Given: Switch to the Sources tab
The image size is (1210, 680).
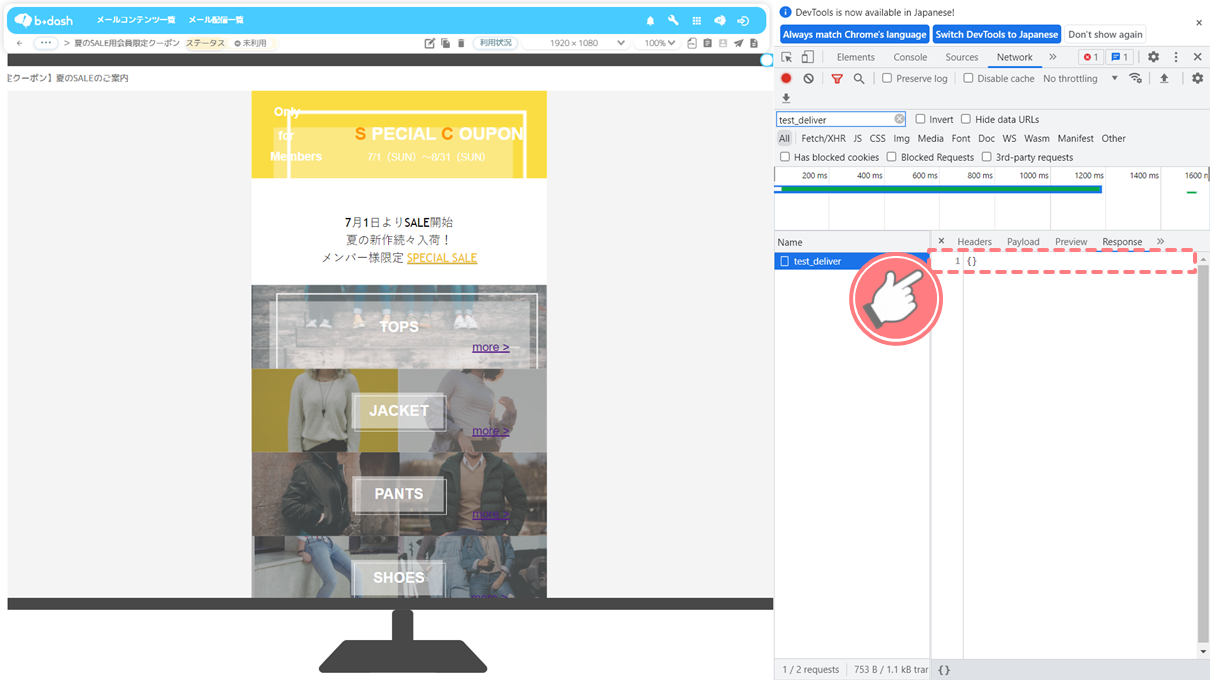Looking at the screenshot, I should click(962, 57).
